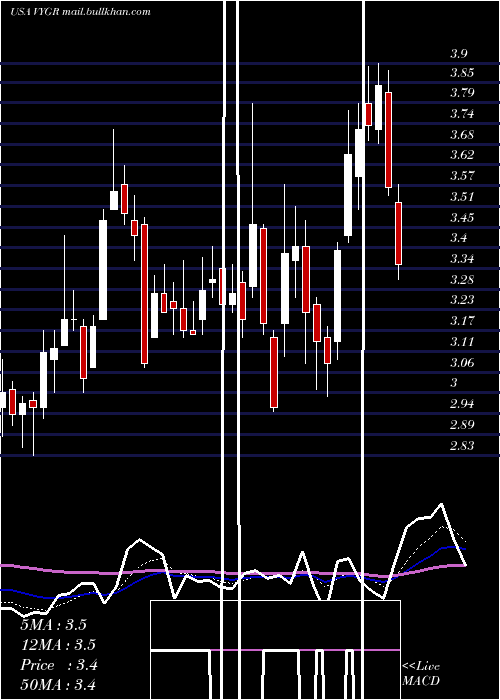Click the 50MA : 3.4 readout
The height and width of the screenshot is (700, 500).
click(58, 685)
